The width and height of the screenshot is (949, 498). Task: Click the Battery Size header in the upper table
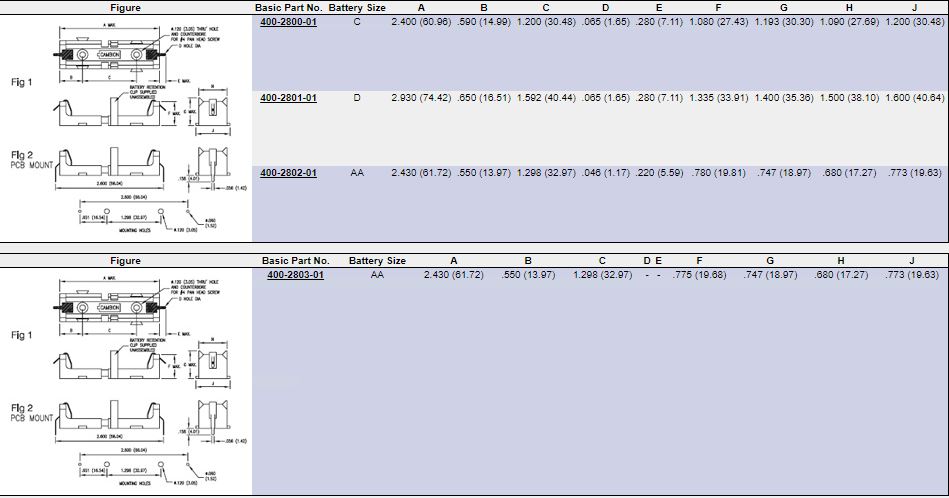click(356, 8)
